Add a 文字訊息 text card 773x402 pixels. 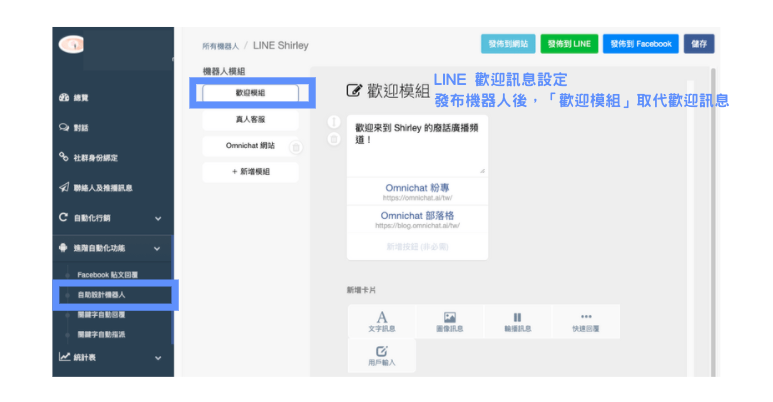pos(382,322)
